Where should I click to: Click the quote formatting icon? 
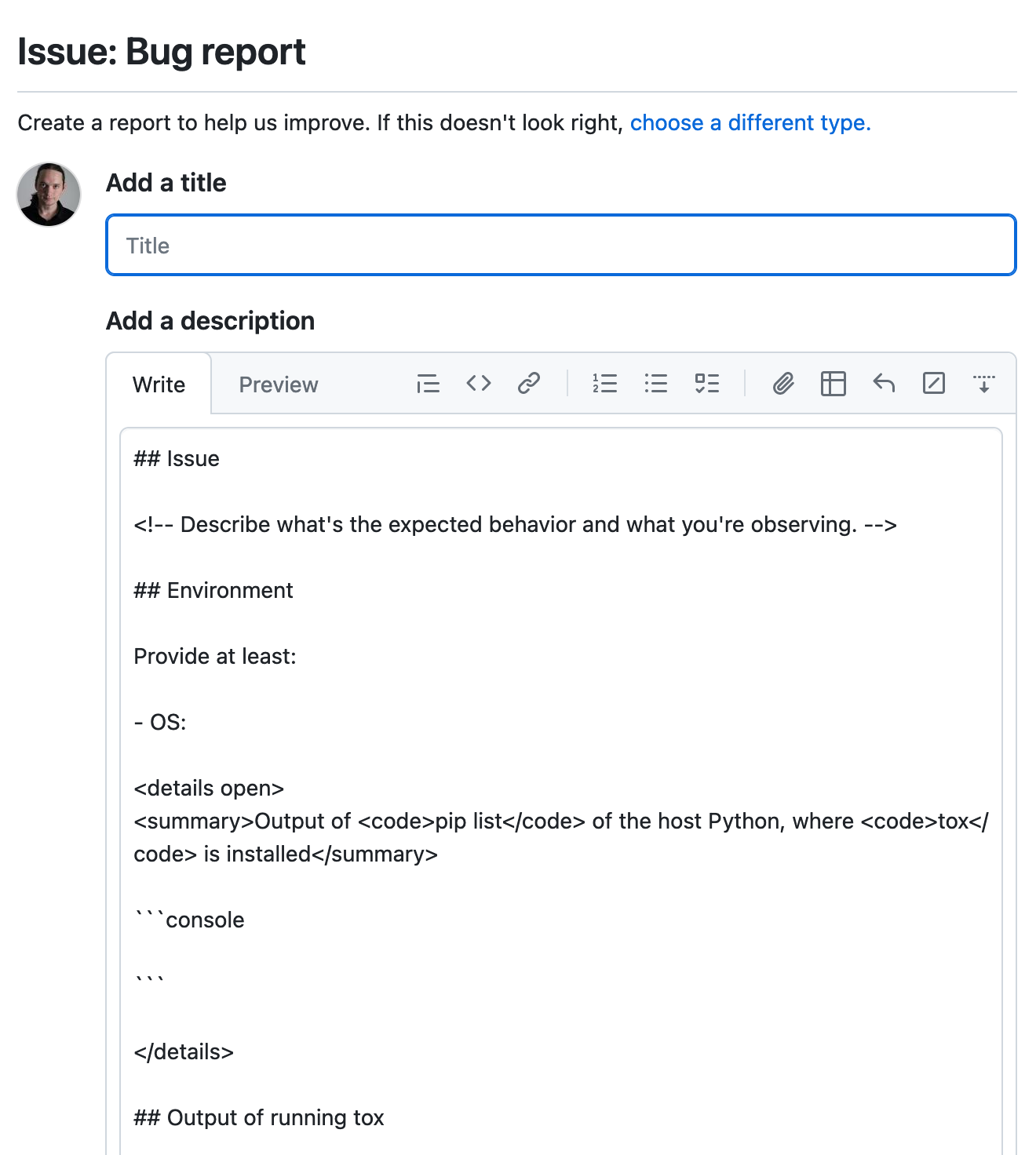point(428,384)
